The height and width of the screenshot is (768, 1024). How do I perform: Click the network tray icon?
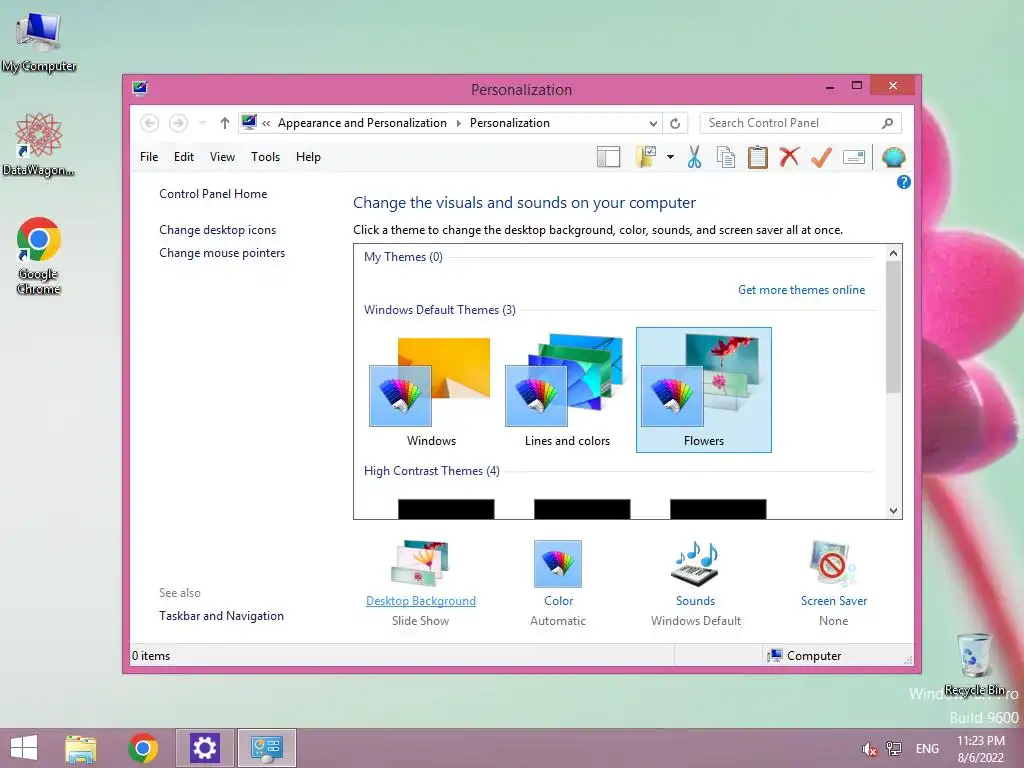[894, 748]
